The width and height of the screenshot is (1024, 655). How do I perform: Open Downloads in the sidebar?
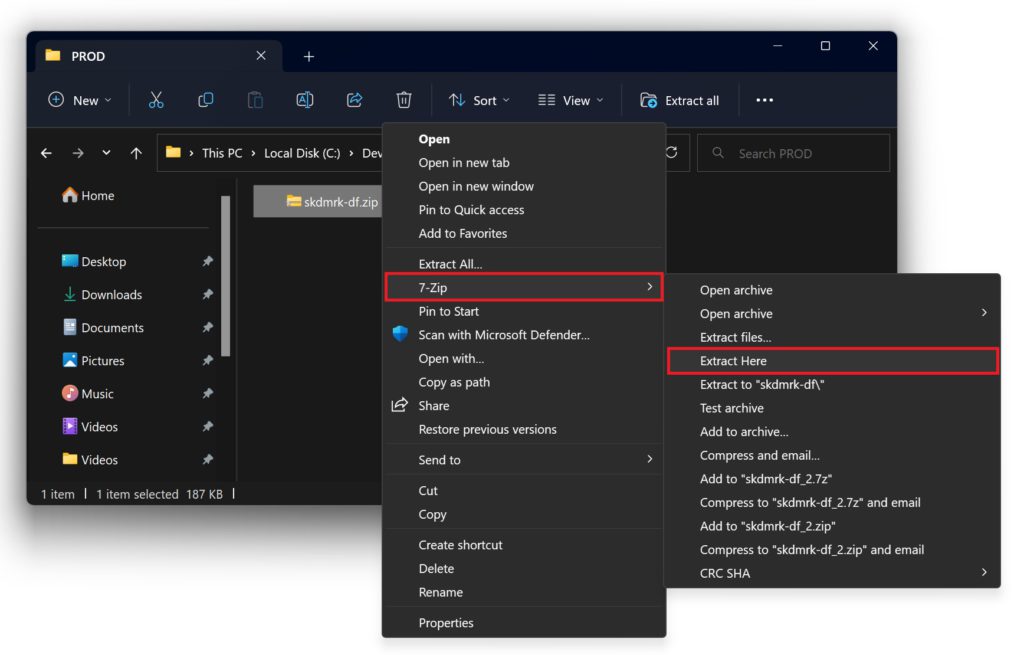click(x=111, y=295)
